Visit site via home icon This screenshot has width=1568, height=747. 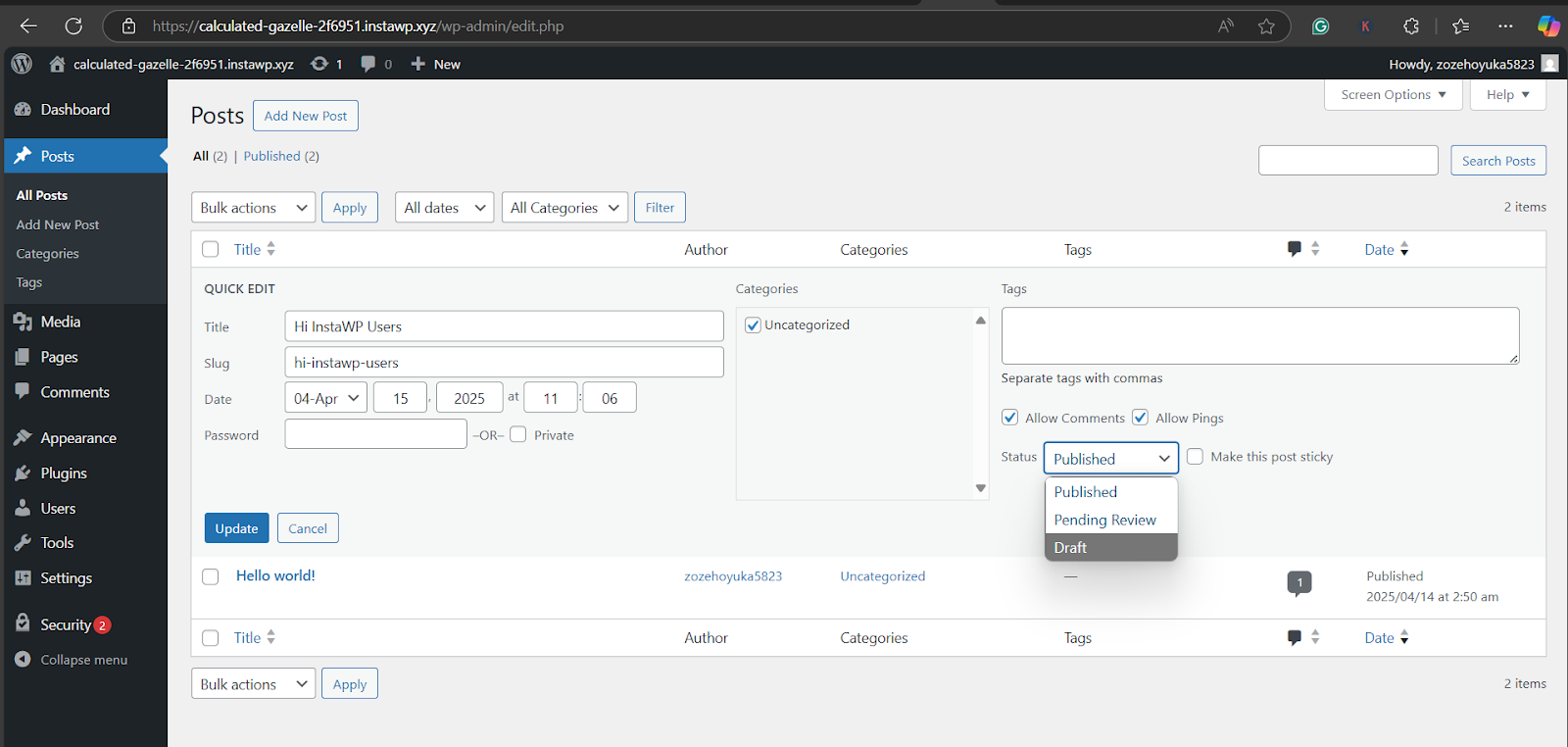tap(57, 64)
